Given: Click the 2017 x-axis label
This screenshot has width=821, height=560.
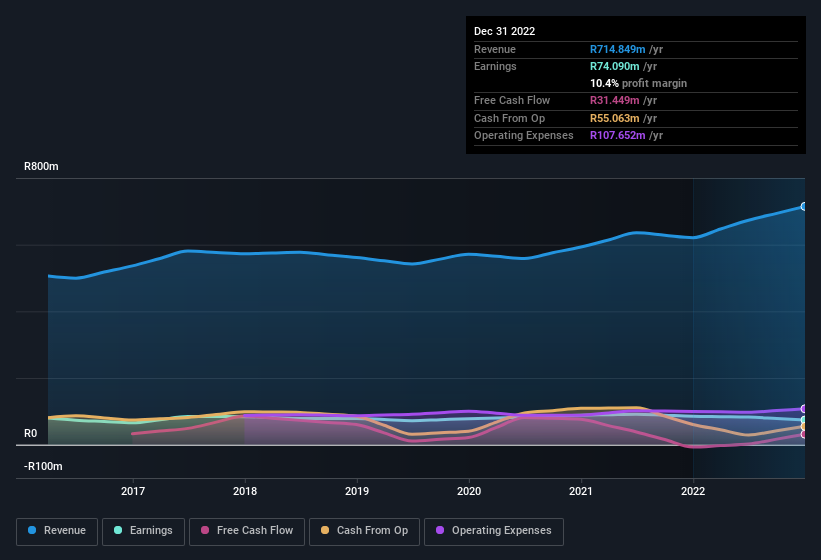Looking at the screenshot, I should [133, 491].
